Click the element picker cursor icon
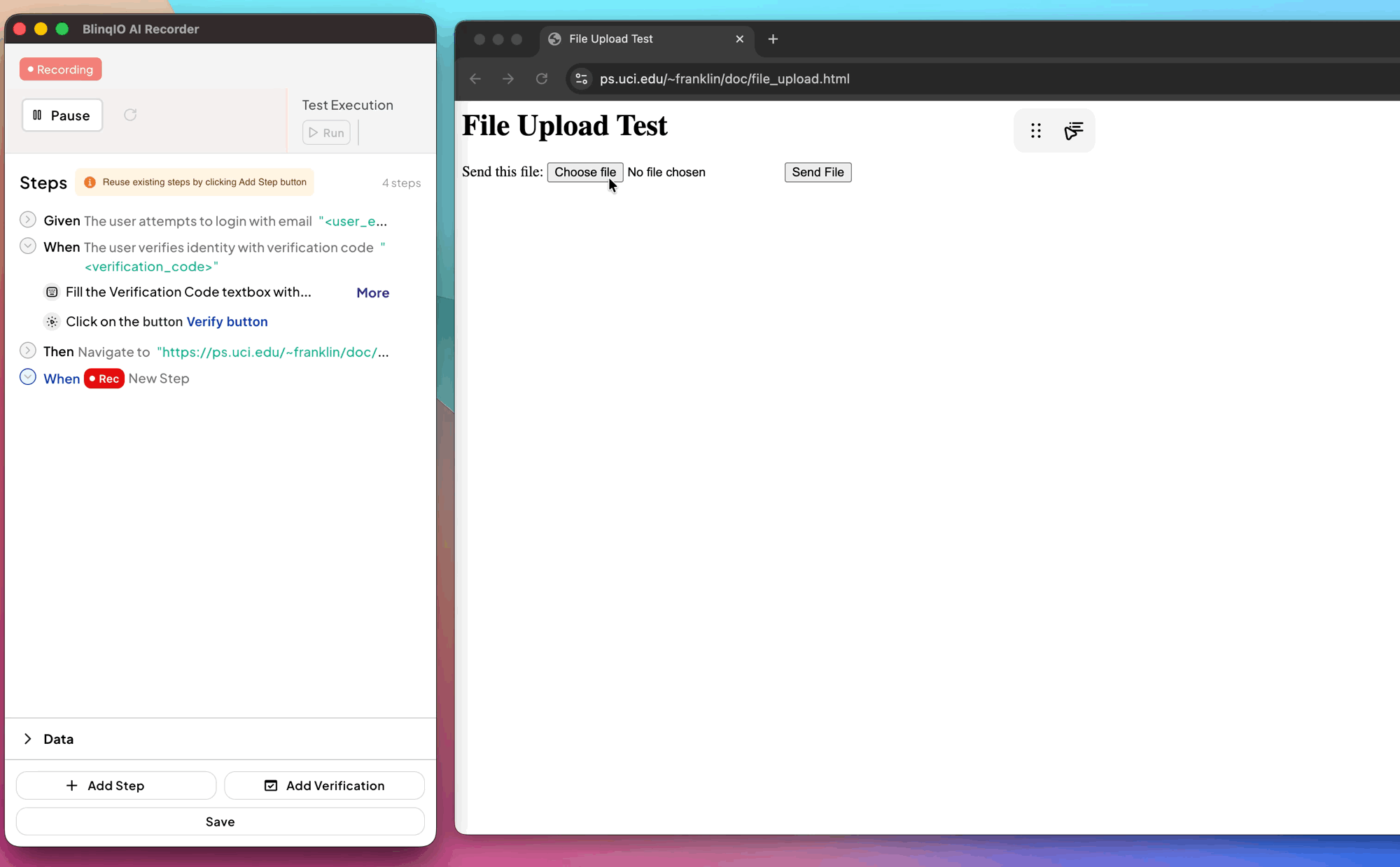1400x867 pixels. [x=1073, y=131]
